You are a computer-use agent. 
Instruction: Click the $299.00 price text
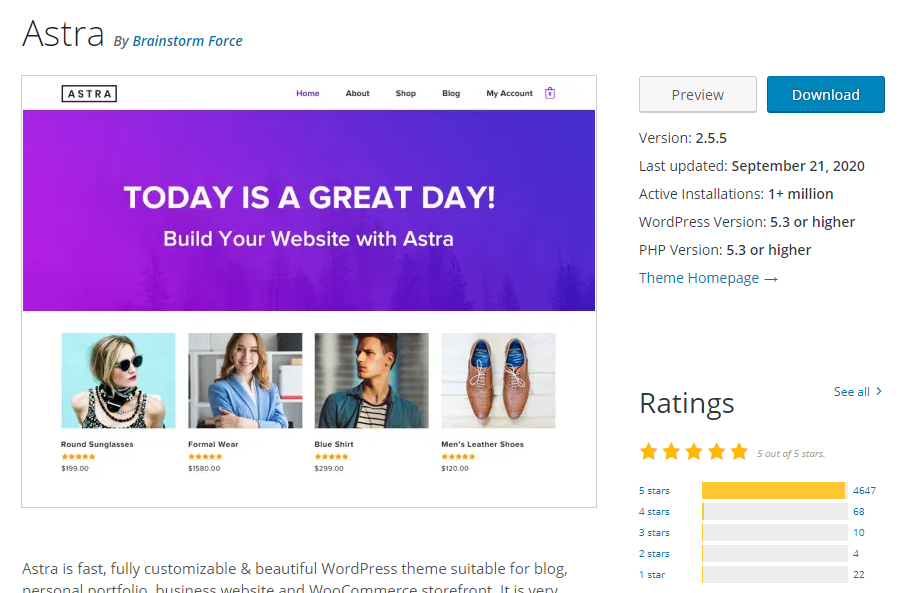tap(329, 468)
